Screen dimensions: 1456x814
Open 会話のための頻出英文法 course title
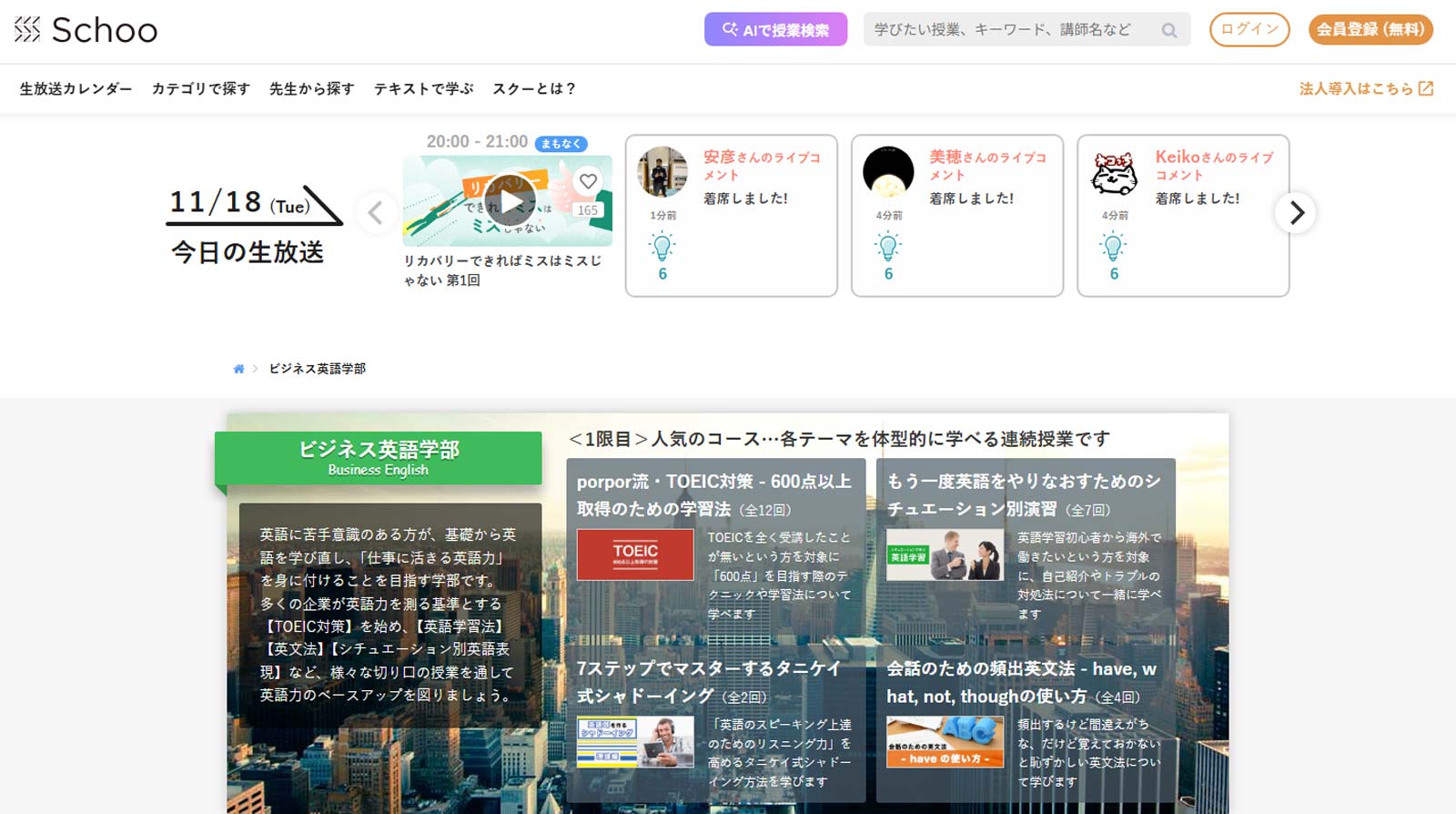[x=1022, y=682]
